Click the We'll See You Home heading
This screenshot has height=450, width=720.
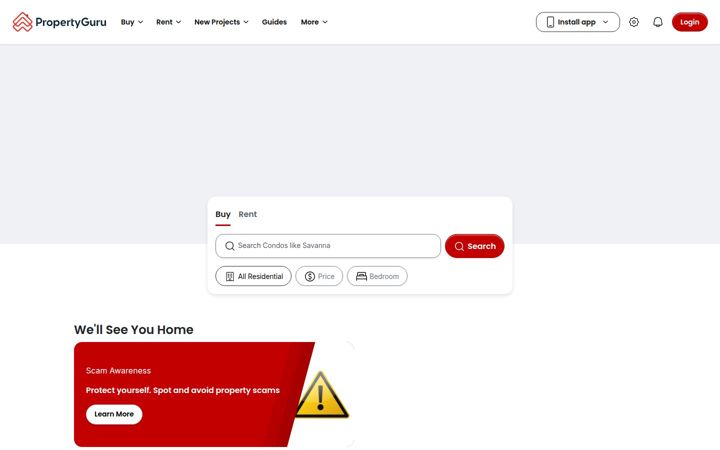pyautogui.click(x=134, y=330)
